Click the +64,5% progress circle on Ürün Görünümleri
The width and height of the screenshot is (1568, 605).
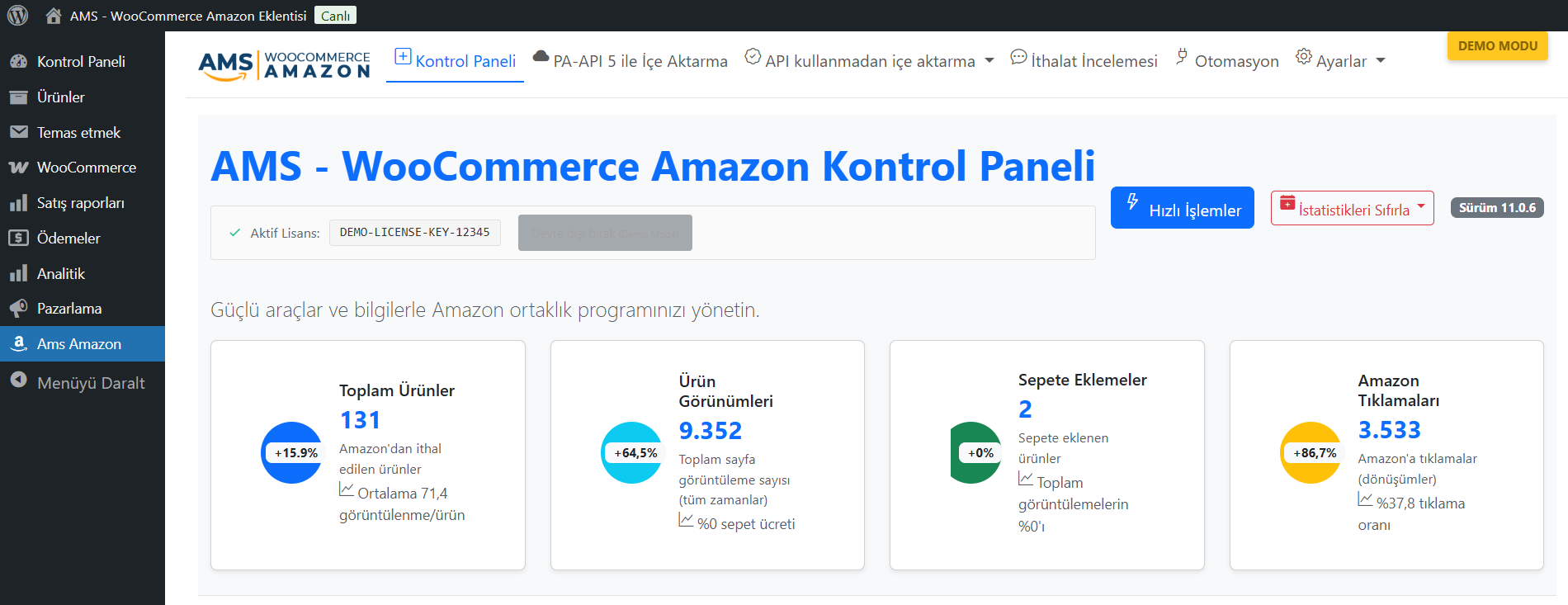point(632,452)
